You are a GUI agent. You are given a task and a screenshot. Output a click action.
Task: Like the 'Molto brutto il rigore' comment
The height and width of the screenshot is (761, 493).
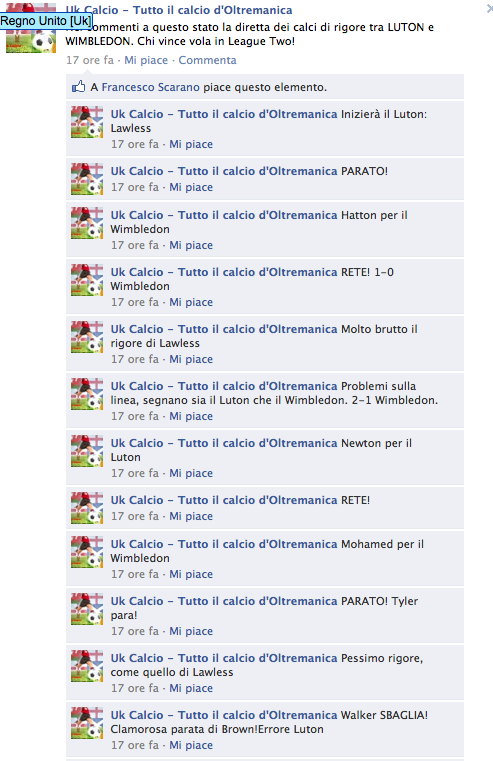click(x=191, y=359)
